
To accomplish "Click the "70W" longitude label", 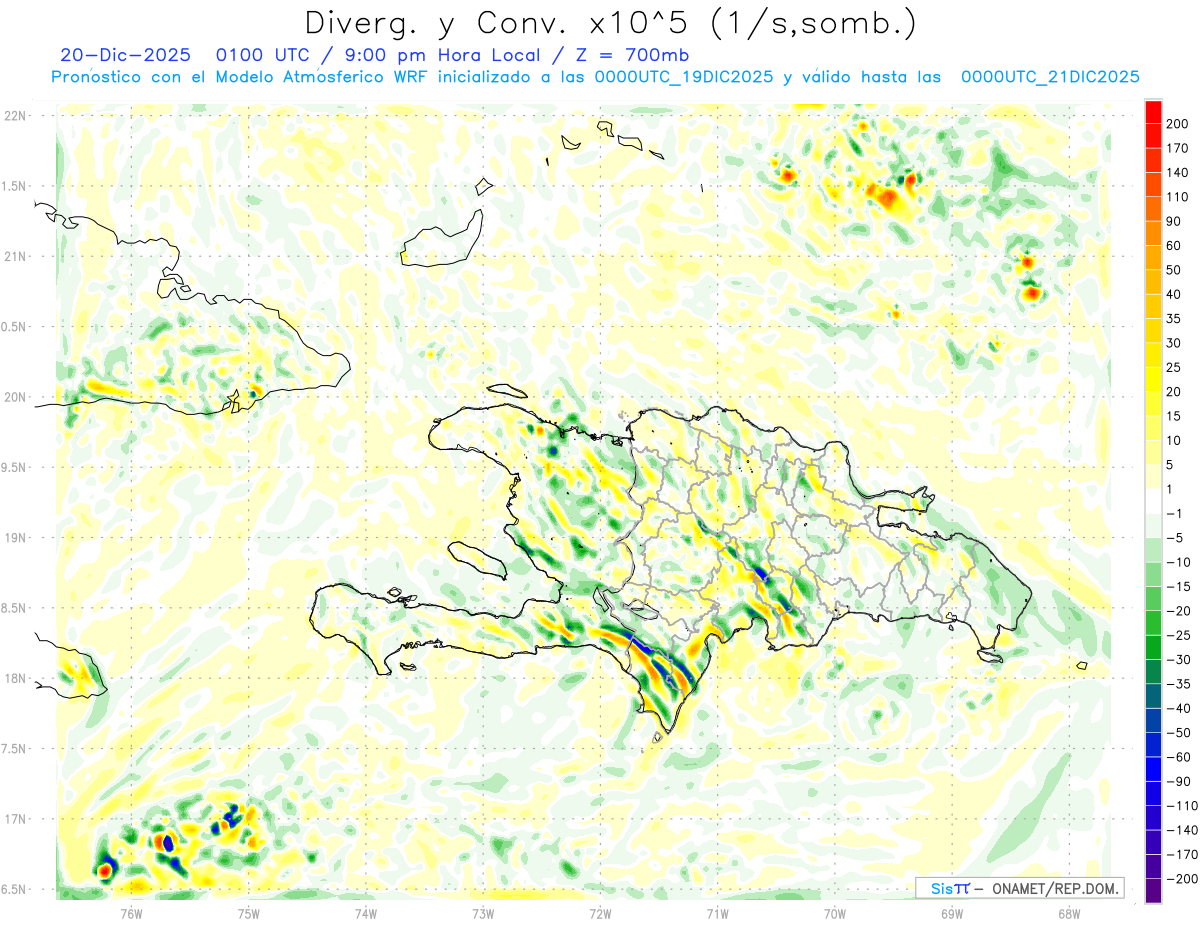I will 834,913.
